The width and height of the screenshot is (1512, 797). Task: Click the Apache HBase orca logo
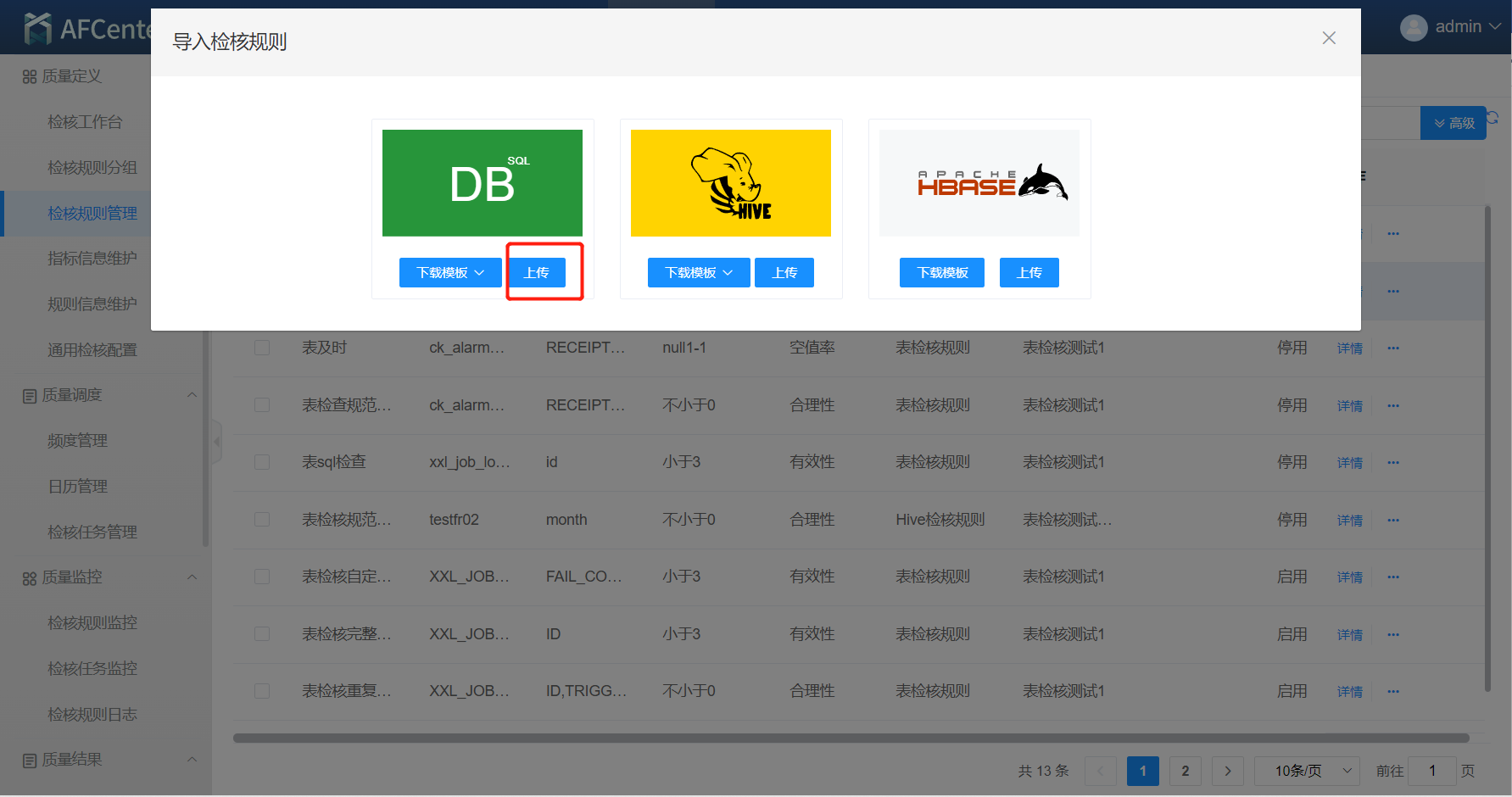(x=979, y=183)
